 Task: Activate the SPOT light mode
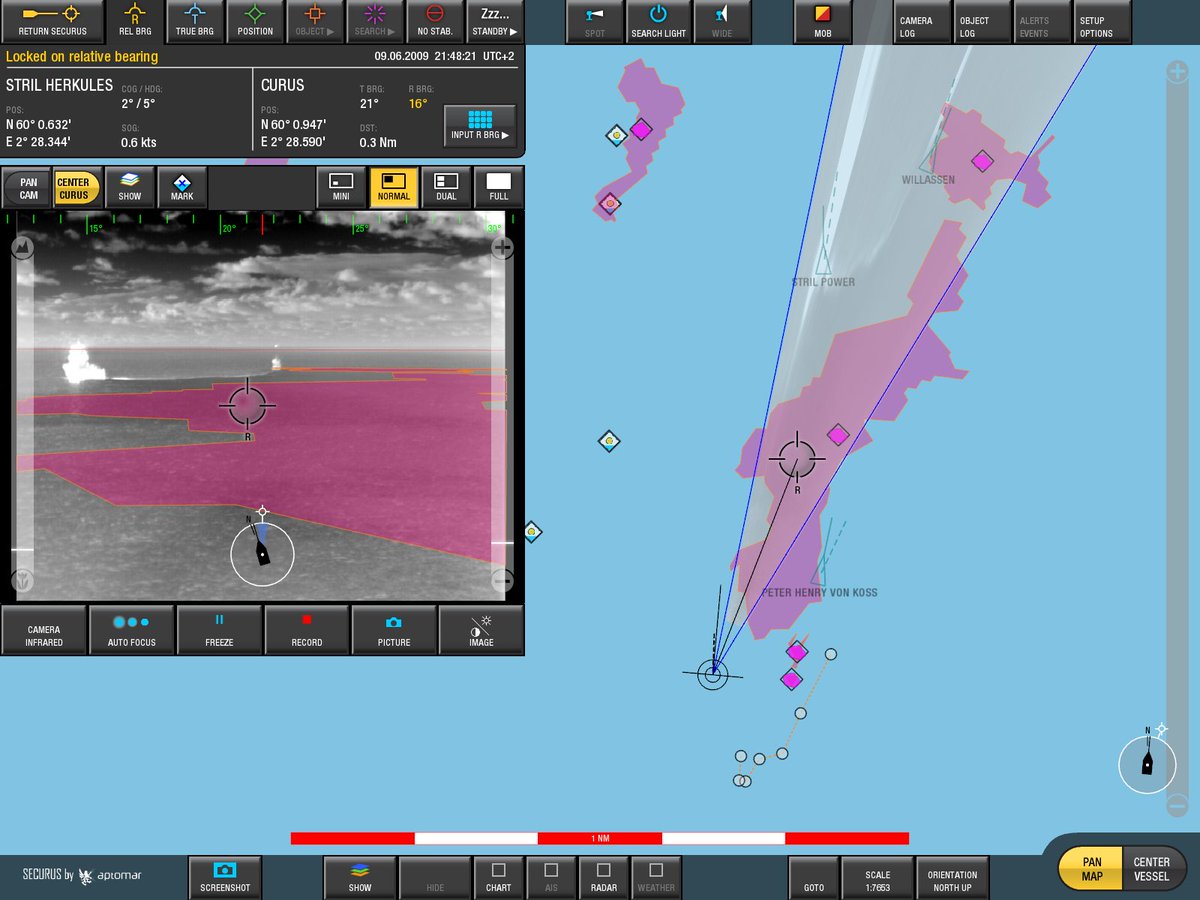pyautogui.click(x=595, y=21)
